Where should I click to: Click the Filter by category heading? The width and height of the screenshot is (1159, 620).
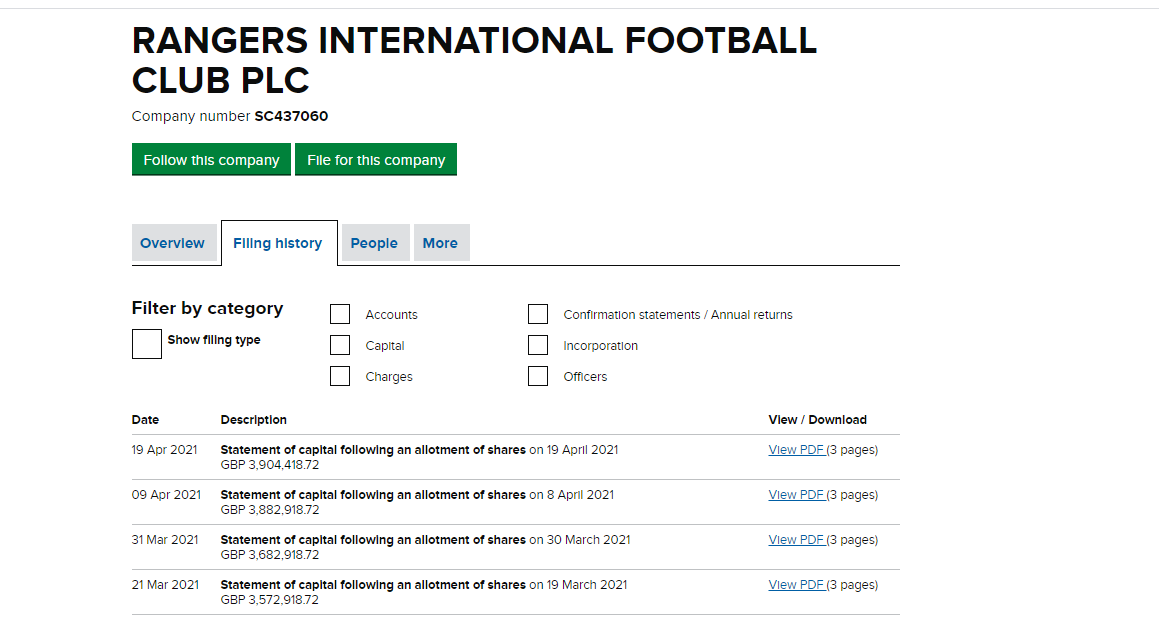208,308
